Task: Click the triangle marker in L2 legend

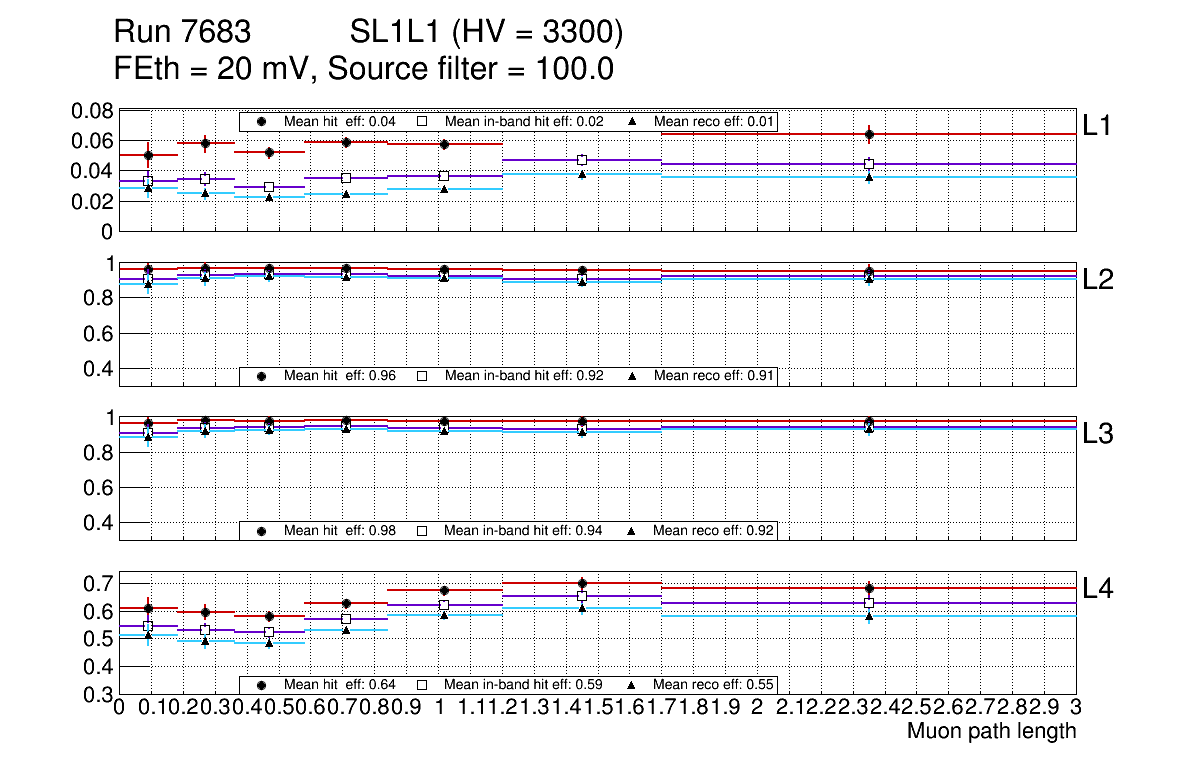Action: point(633,376)
